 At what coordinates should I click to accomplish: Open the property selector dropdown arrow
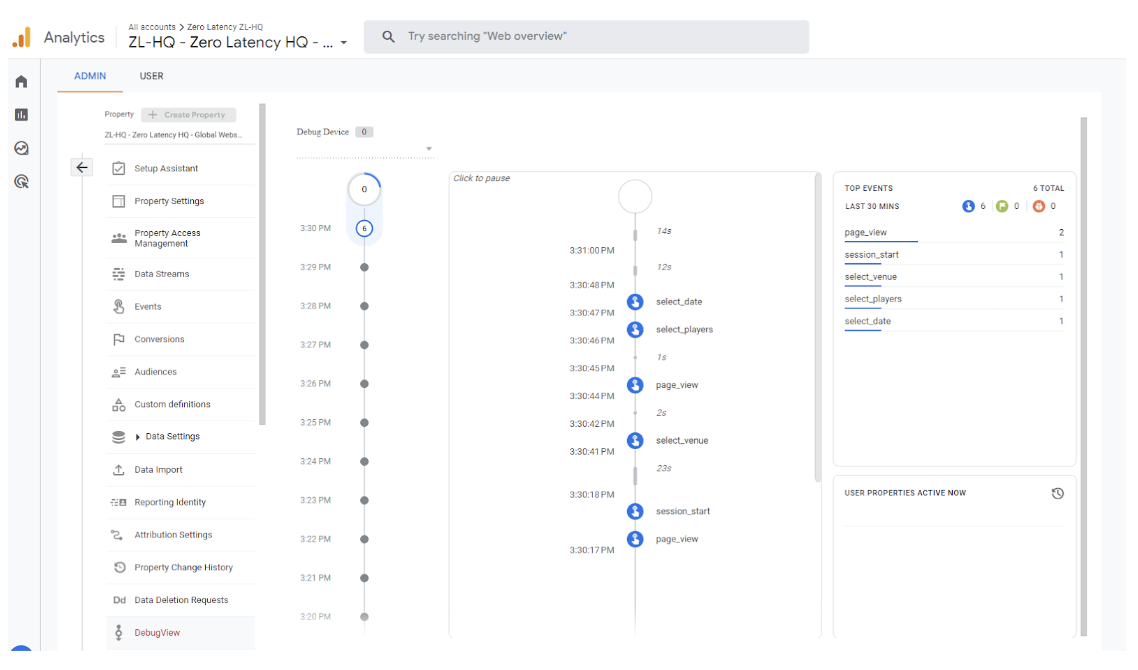tap(344, 43)
